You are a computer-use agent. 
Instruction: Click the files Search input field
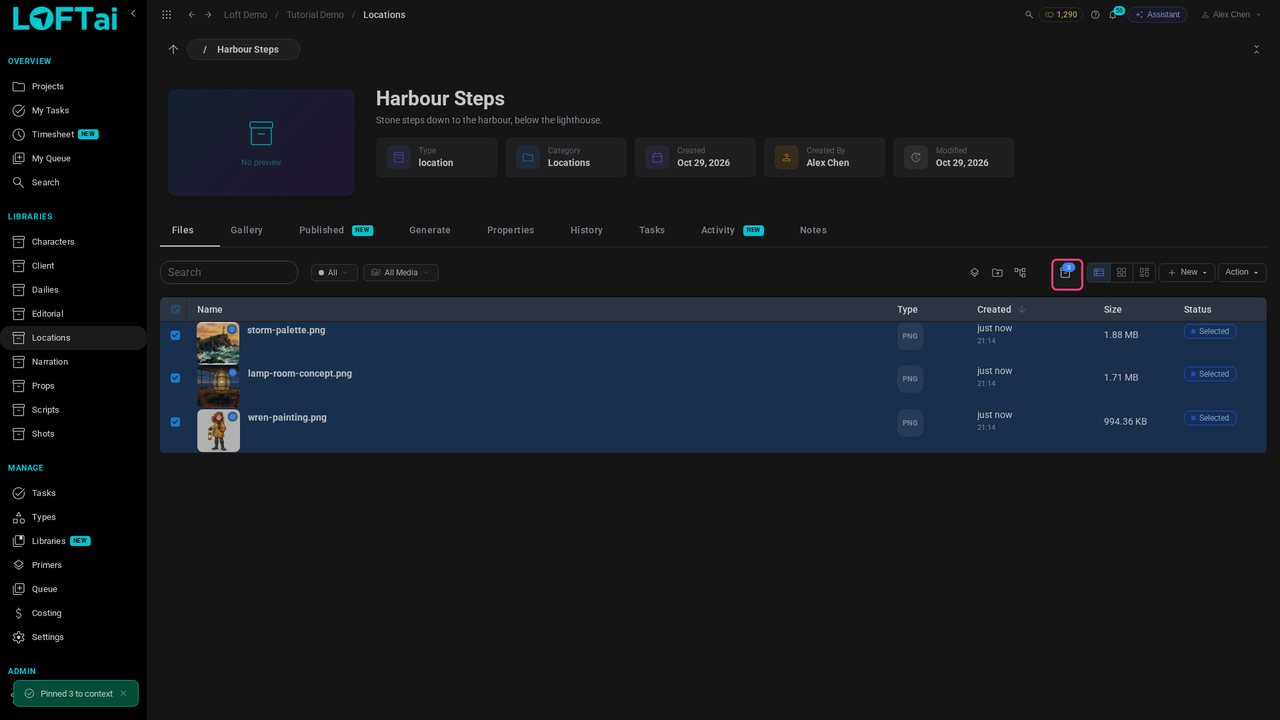point(229,272)
